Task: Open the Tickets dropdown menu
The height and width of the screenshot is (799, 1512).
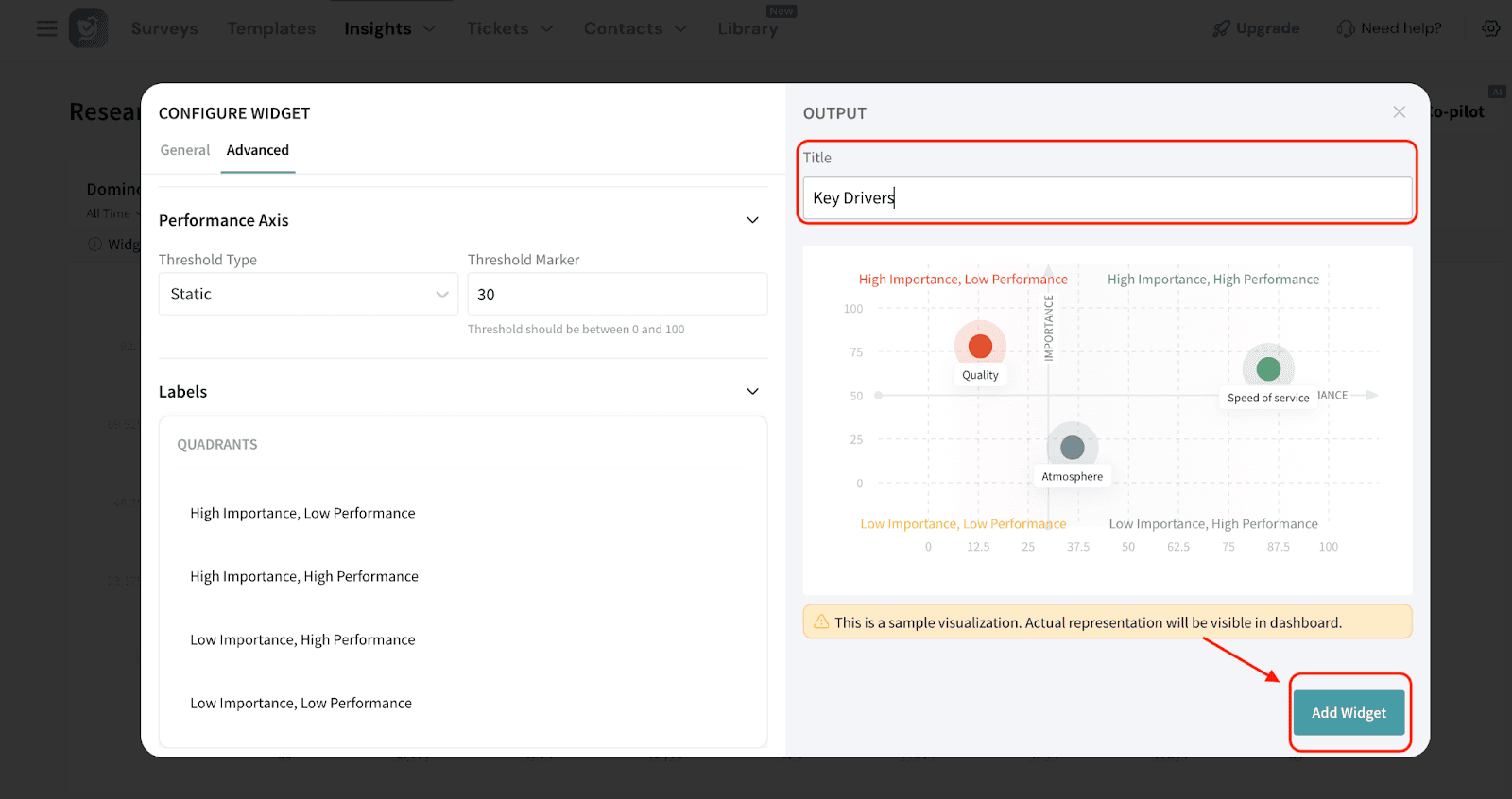Action: click(x=509, y=28)
